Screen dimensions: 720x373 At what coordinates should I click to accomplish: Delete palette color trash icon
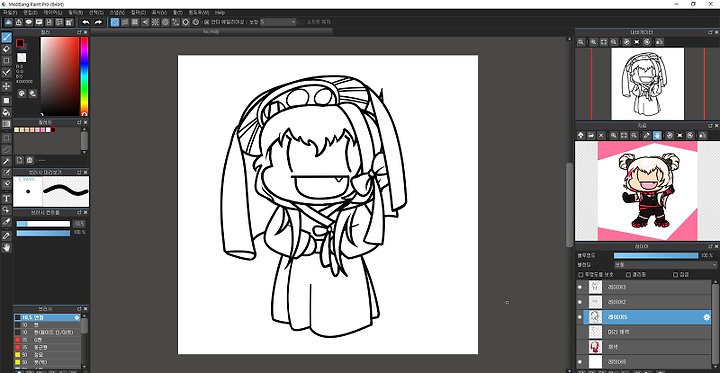(x=30, y=160)
